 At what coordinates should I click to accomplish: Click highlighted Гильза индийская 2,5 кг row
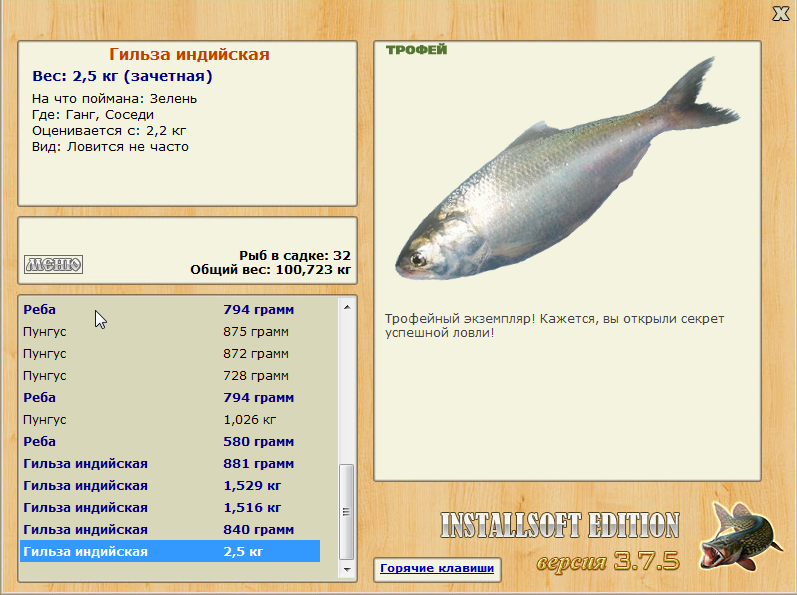tap(170, 552)
